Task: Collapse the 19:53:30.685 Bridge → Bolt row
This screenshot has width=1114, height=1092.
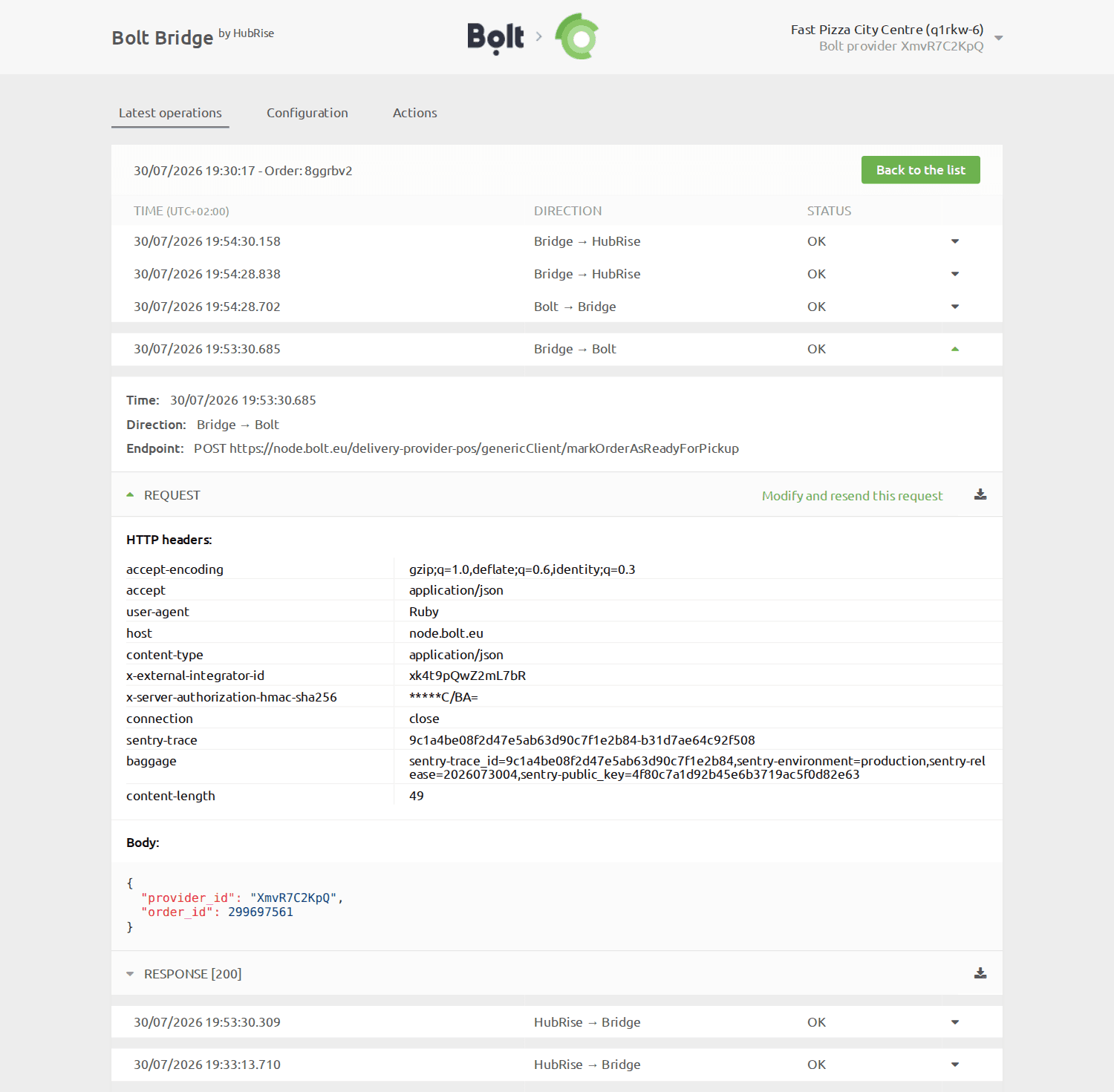Action: pos(955,349)
